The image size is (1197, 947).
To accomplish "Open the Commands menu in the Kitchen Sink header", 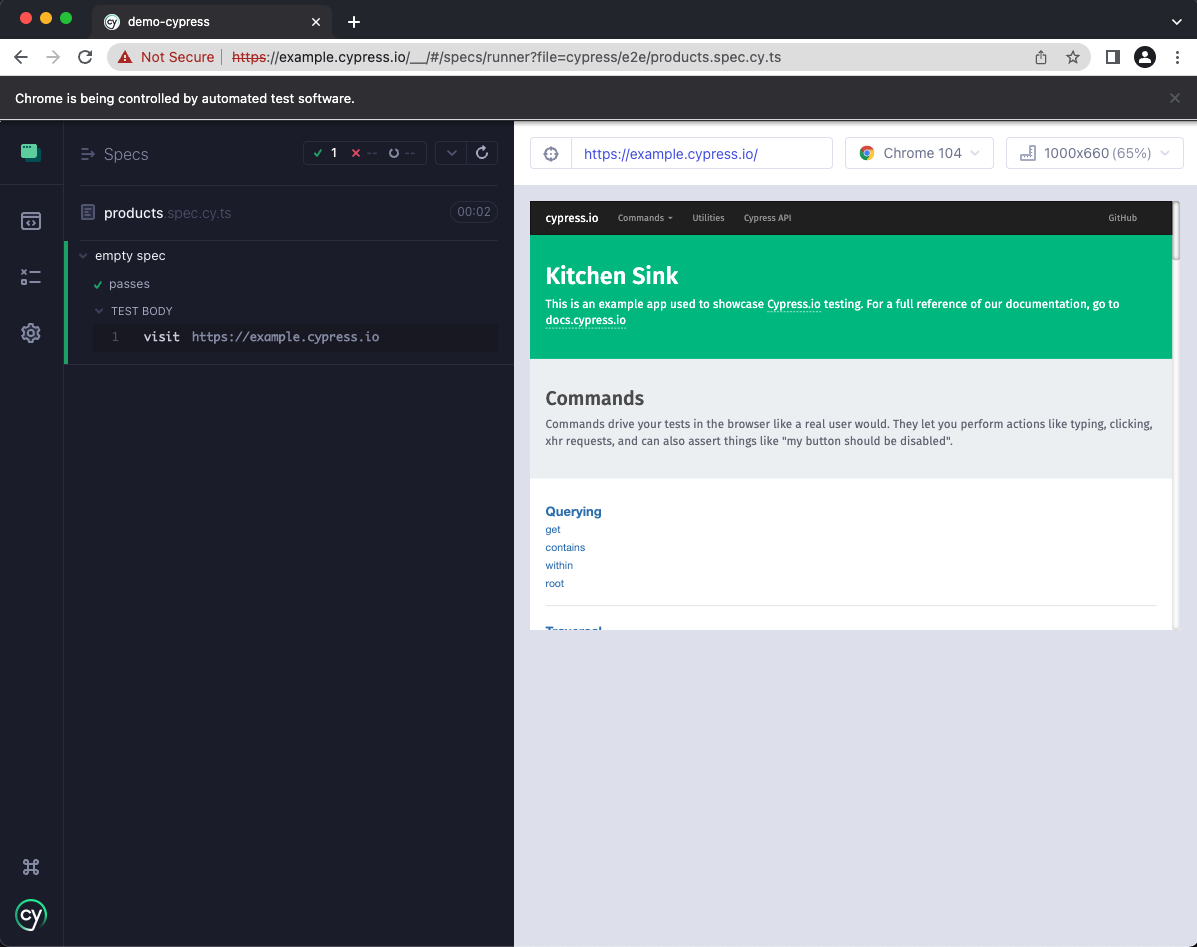I will pyautogui.click(x=645, y=218).
